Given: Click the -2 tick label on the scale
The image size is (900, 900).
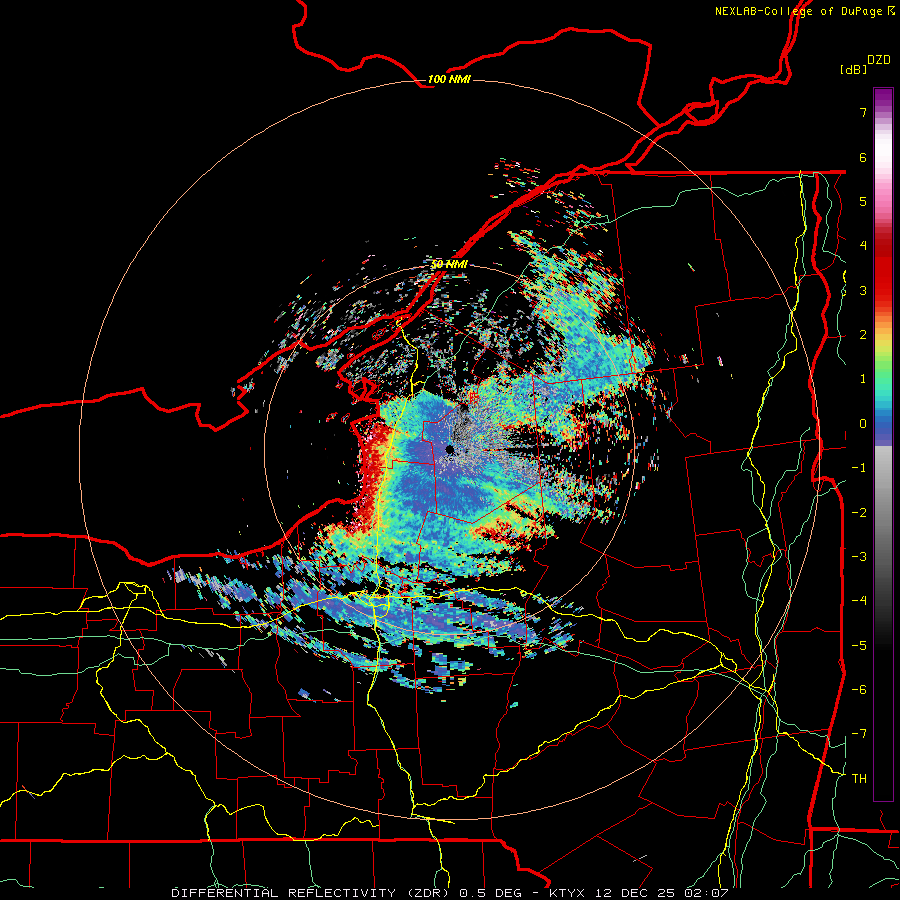Looking at the screenshot, I should (x=859, y=513).
